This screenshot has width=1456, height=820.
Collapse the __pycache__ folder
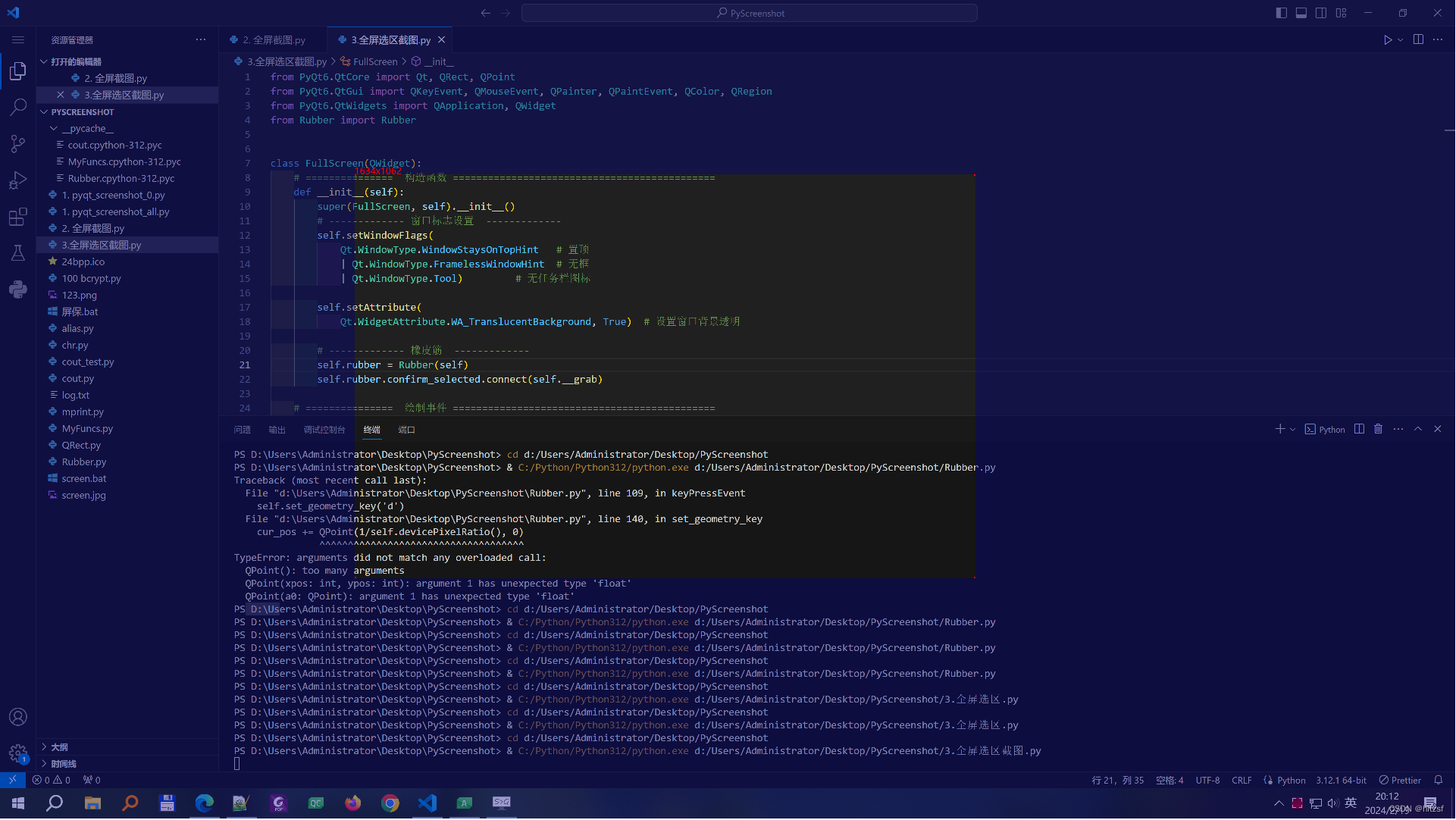(54, 129)
